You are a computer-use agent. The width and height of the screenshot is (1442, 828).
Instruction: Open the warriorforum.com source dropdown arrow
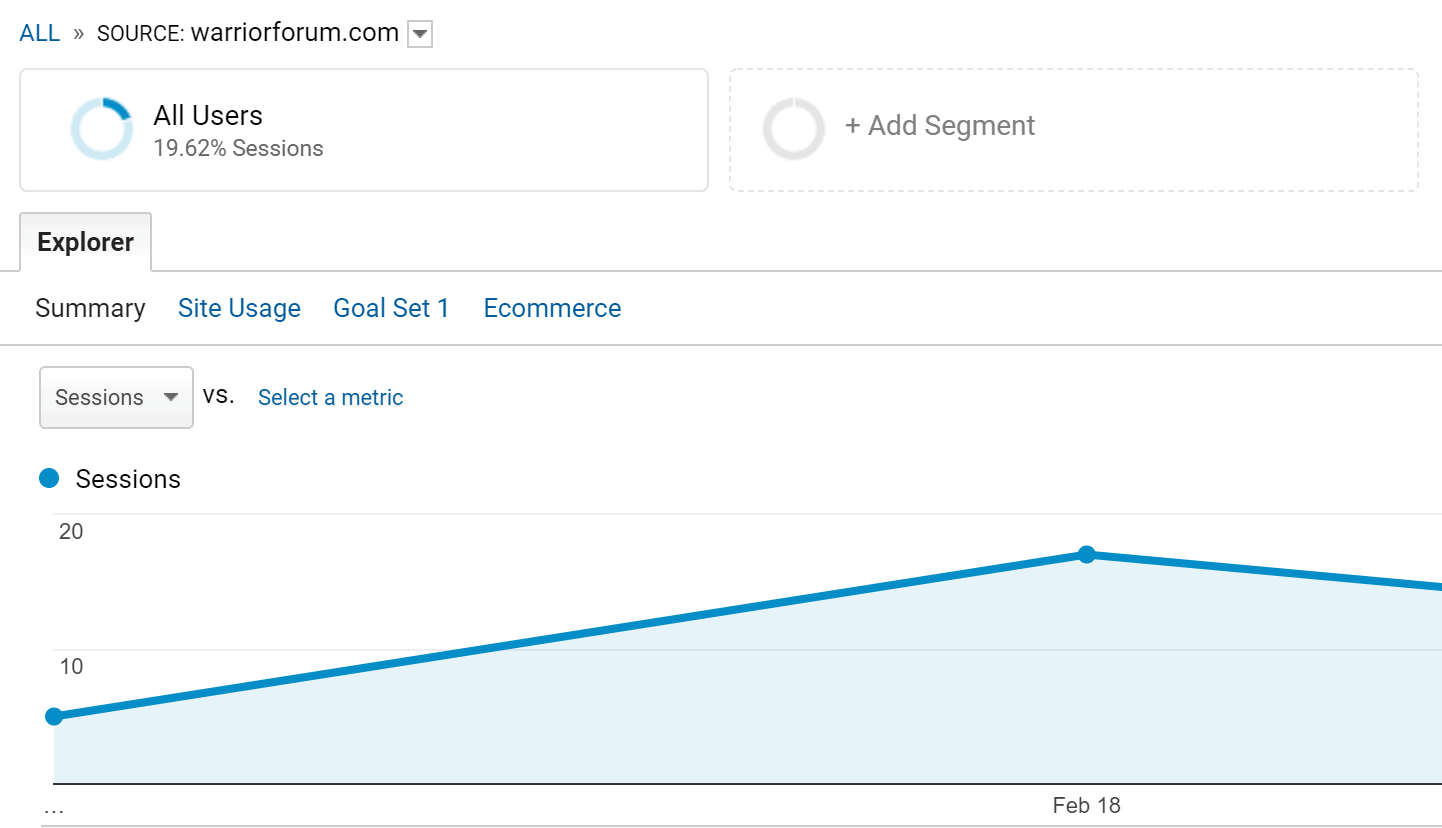click(x=420, y=33)
